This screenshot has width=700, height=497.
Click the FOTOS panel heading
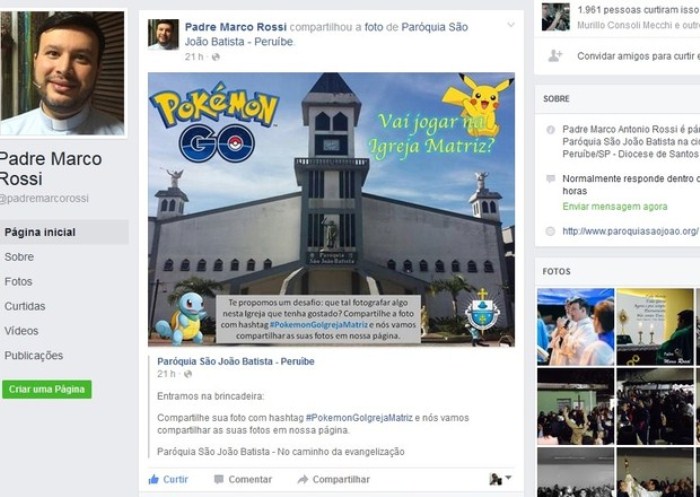[x=556, y=271]
